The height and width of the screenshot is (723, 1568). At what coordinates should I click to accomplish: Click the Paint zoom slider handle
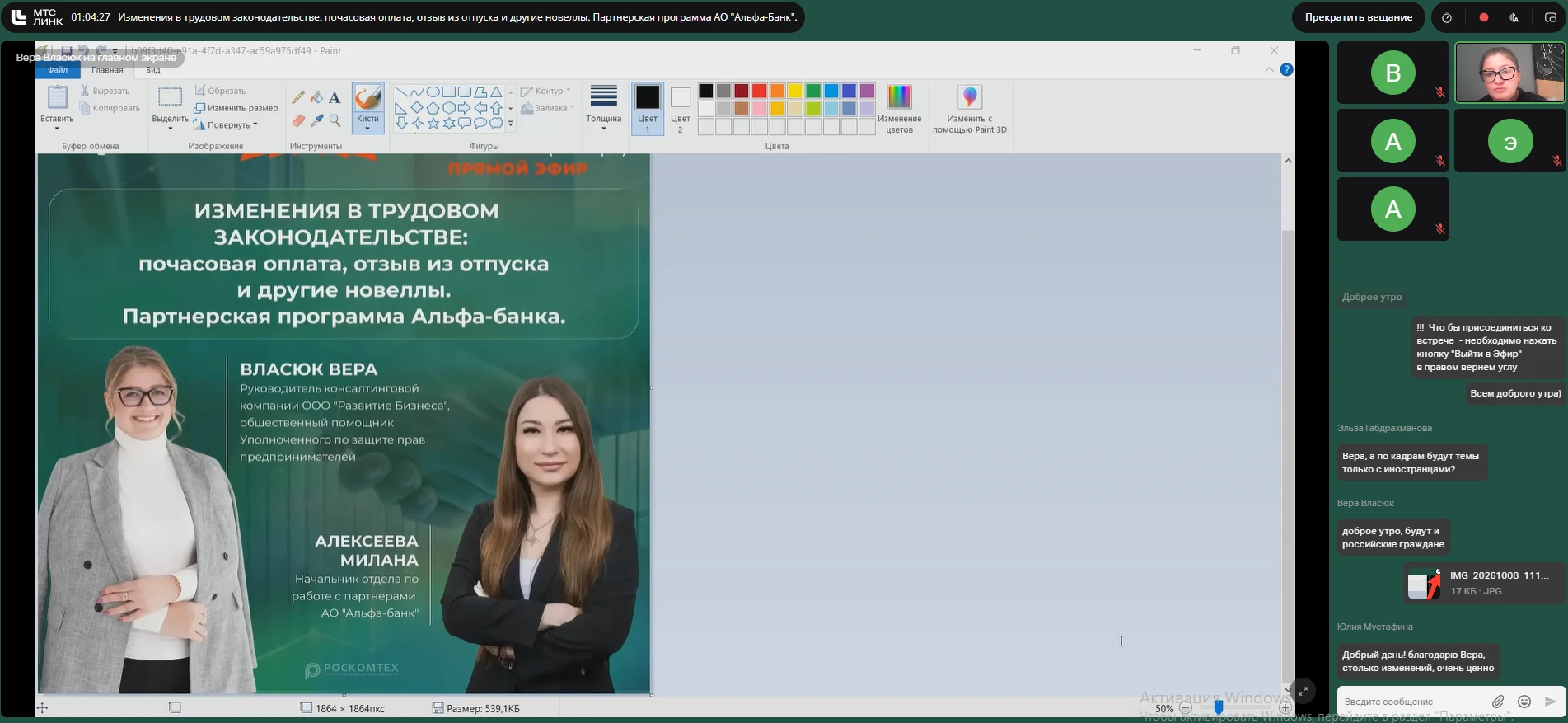[1219, 708]
